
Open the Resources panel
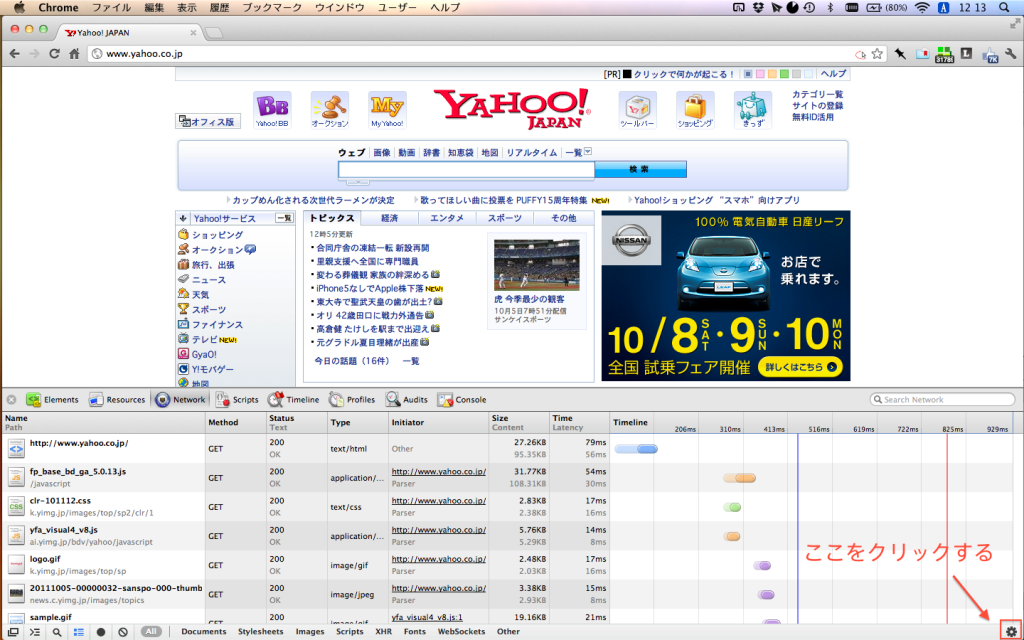pos(117,400)
